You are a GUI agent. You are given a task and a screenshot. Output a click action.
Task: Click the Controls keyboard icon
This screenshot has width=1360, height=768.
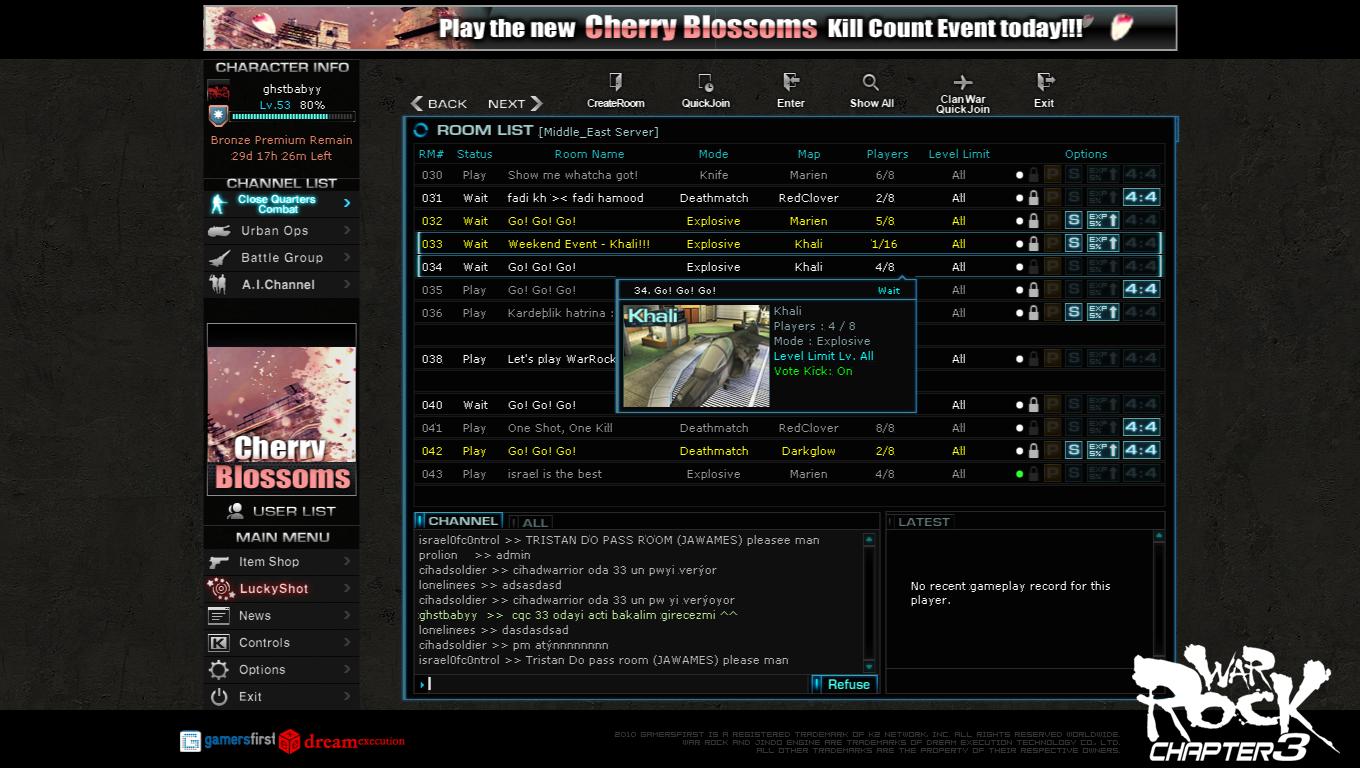coord(219,642)
